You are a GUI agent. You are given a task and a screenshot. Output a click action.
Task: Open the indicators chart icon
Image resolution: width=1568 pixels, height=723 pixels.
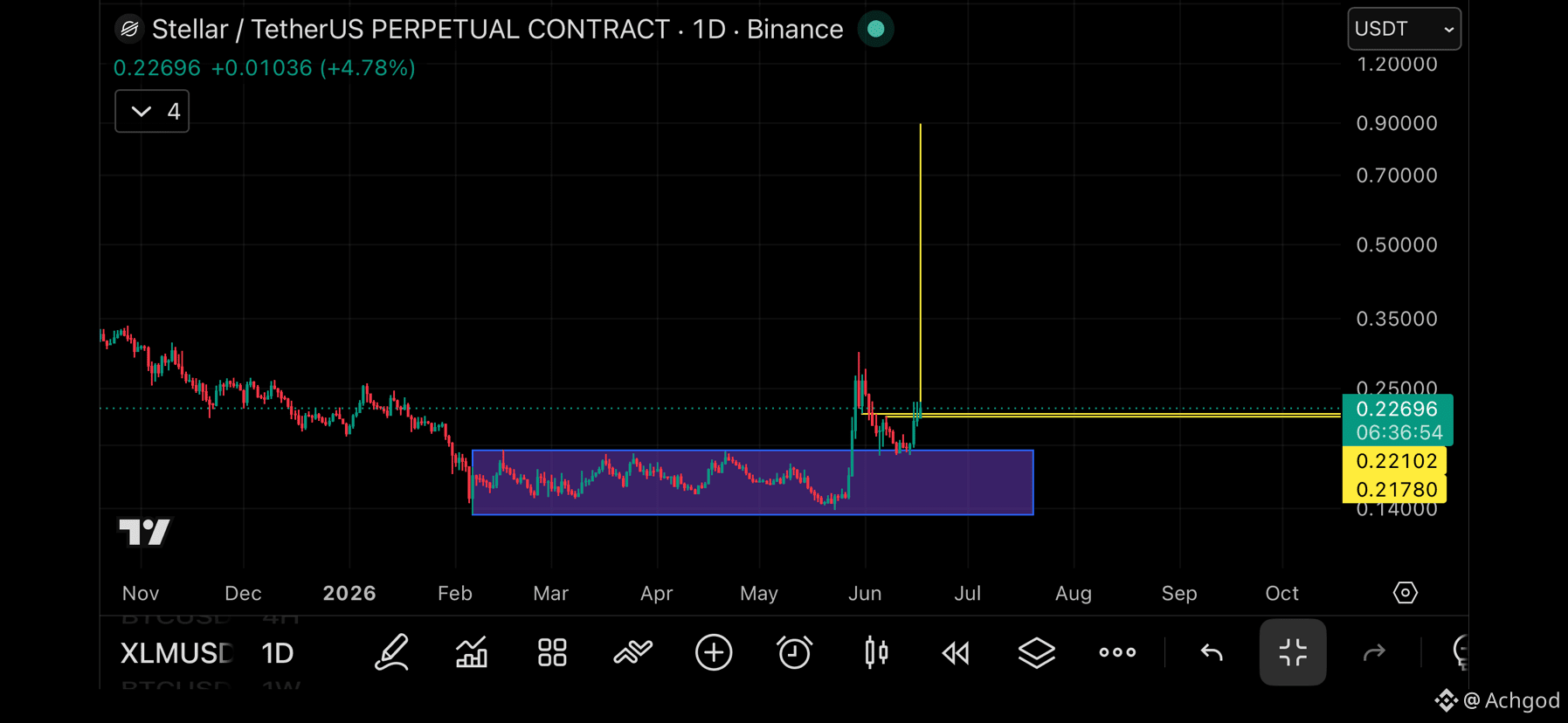coord(472,652)
